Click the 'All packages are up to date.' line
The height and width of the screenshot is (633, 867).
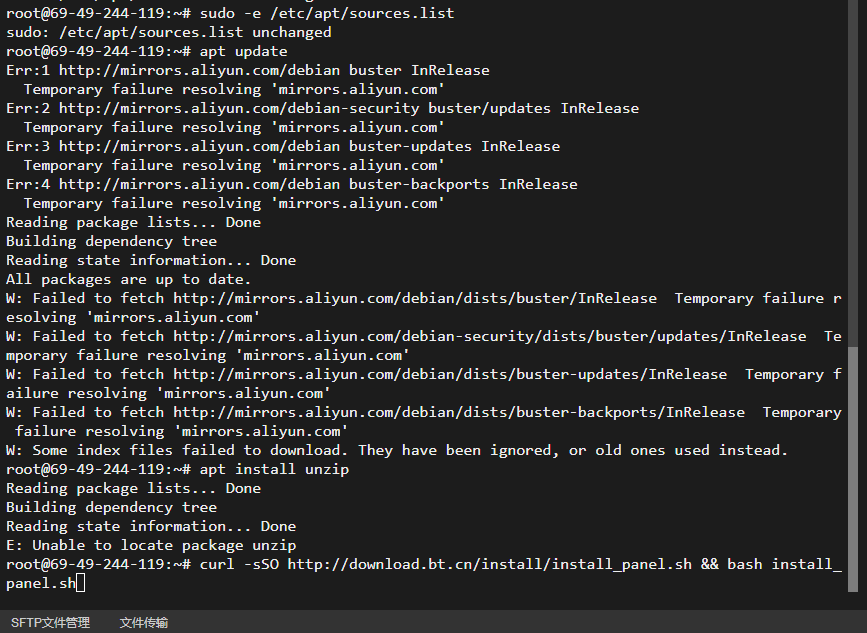tap(128, 280)
